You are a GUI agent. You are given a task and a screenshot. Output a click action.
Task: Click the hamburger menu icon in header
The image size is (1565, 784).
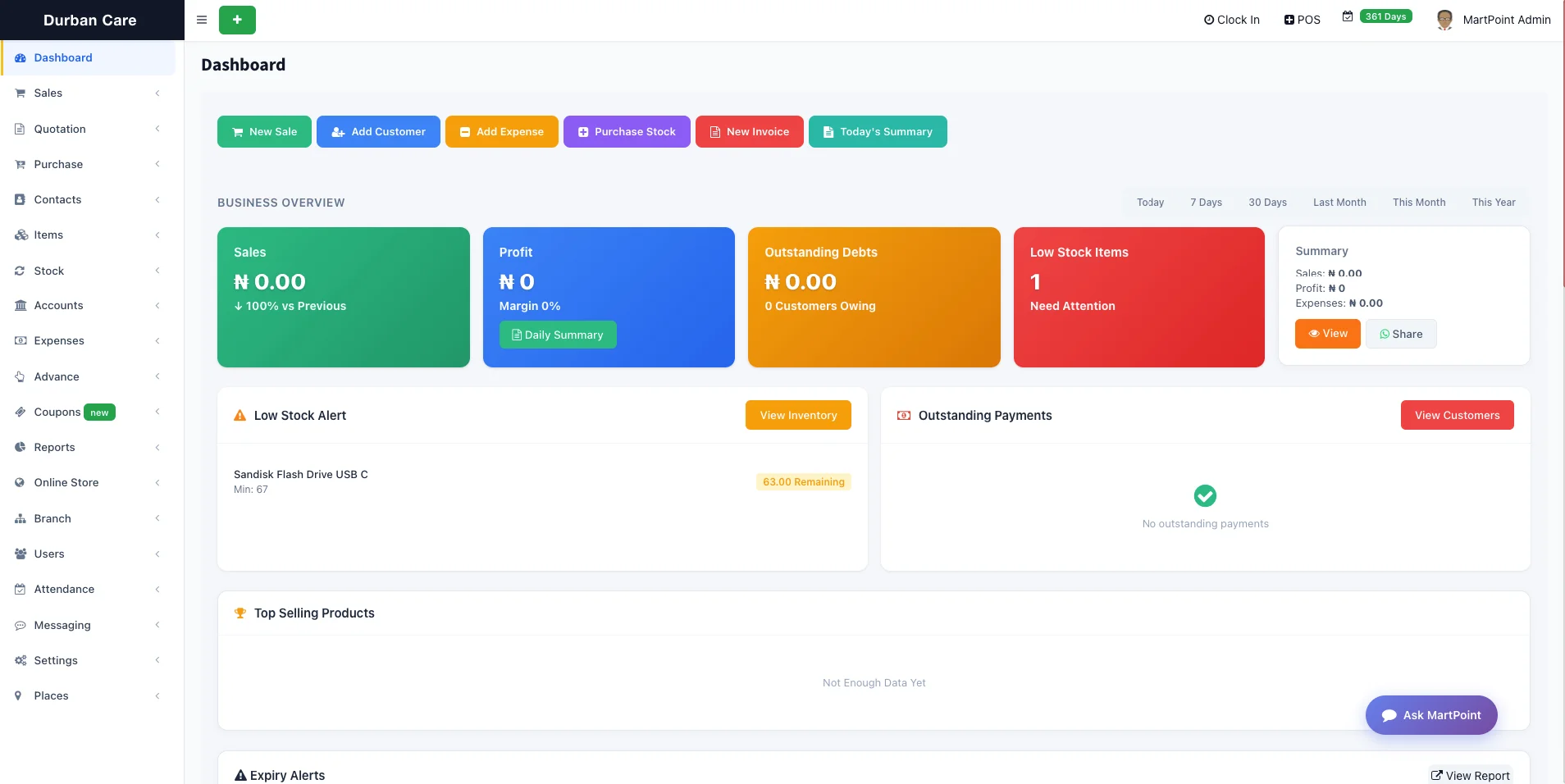(x=202, y=20)
